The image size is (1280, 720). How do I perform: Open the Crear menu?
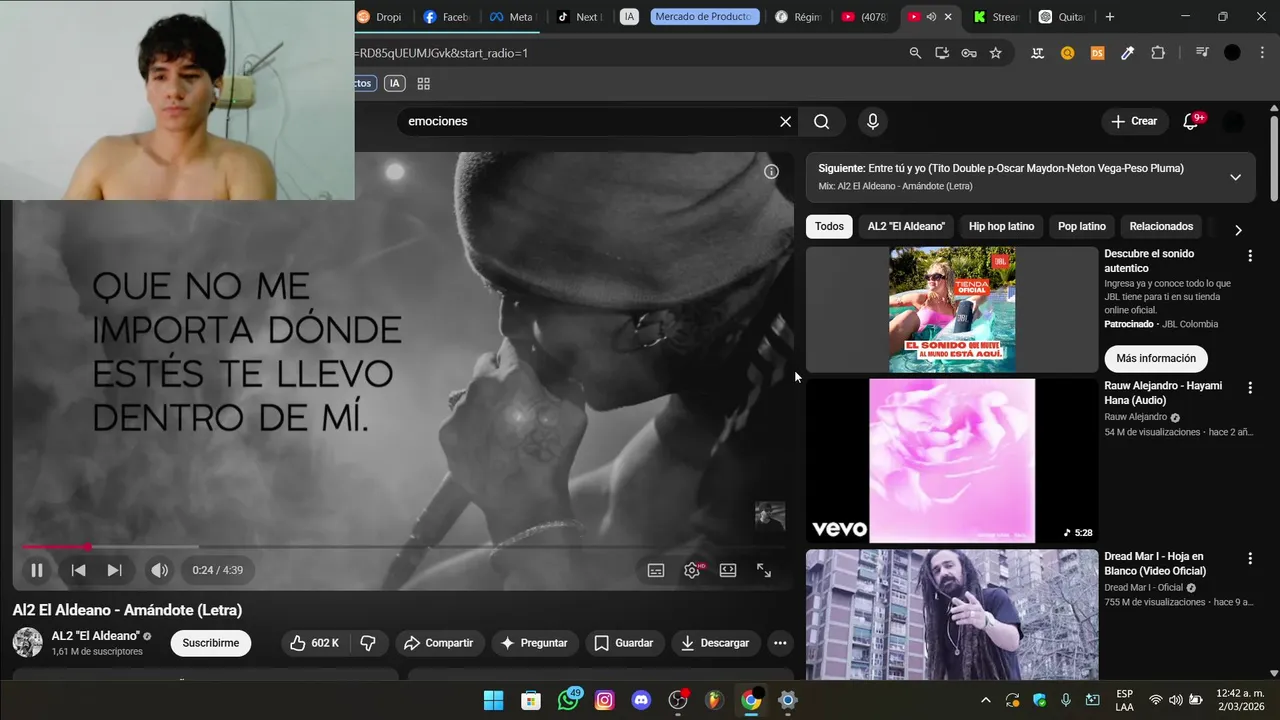tap(1134, 121)
